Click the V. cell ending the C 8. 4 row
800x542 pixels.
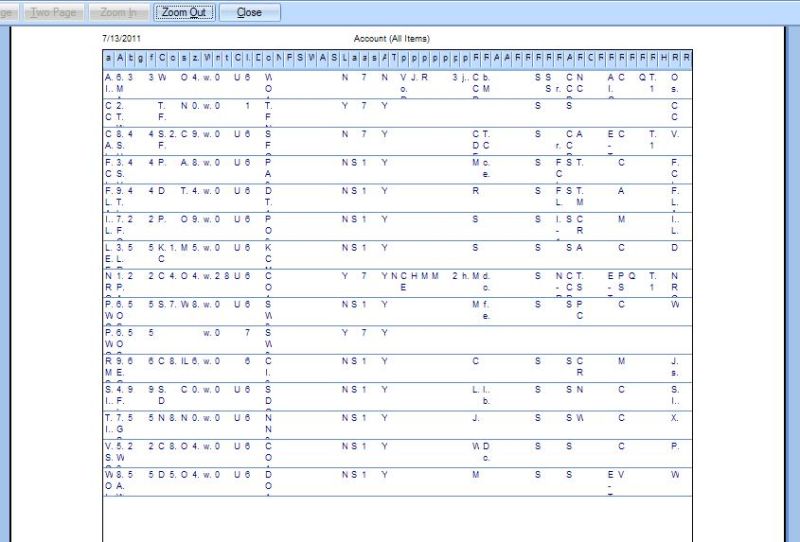675,134
